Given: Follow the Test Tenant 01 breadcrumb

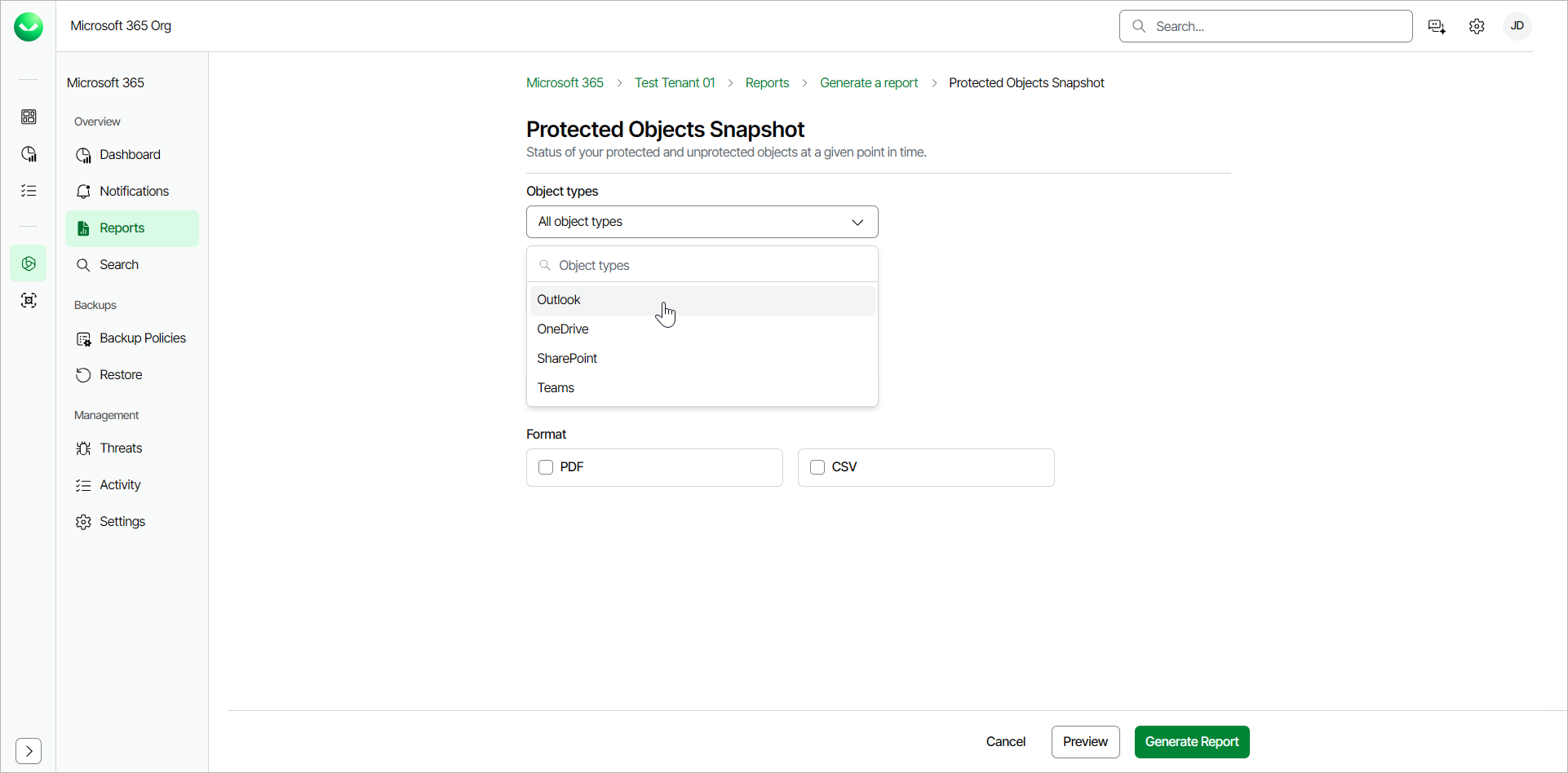Looking at the screenshot, I should [675, 83].
